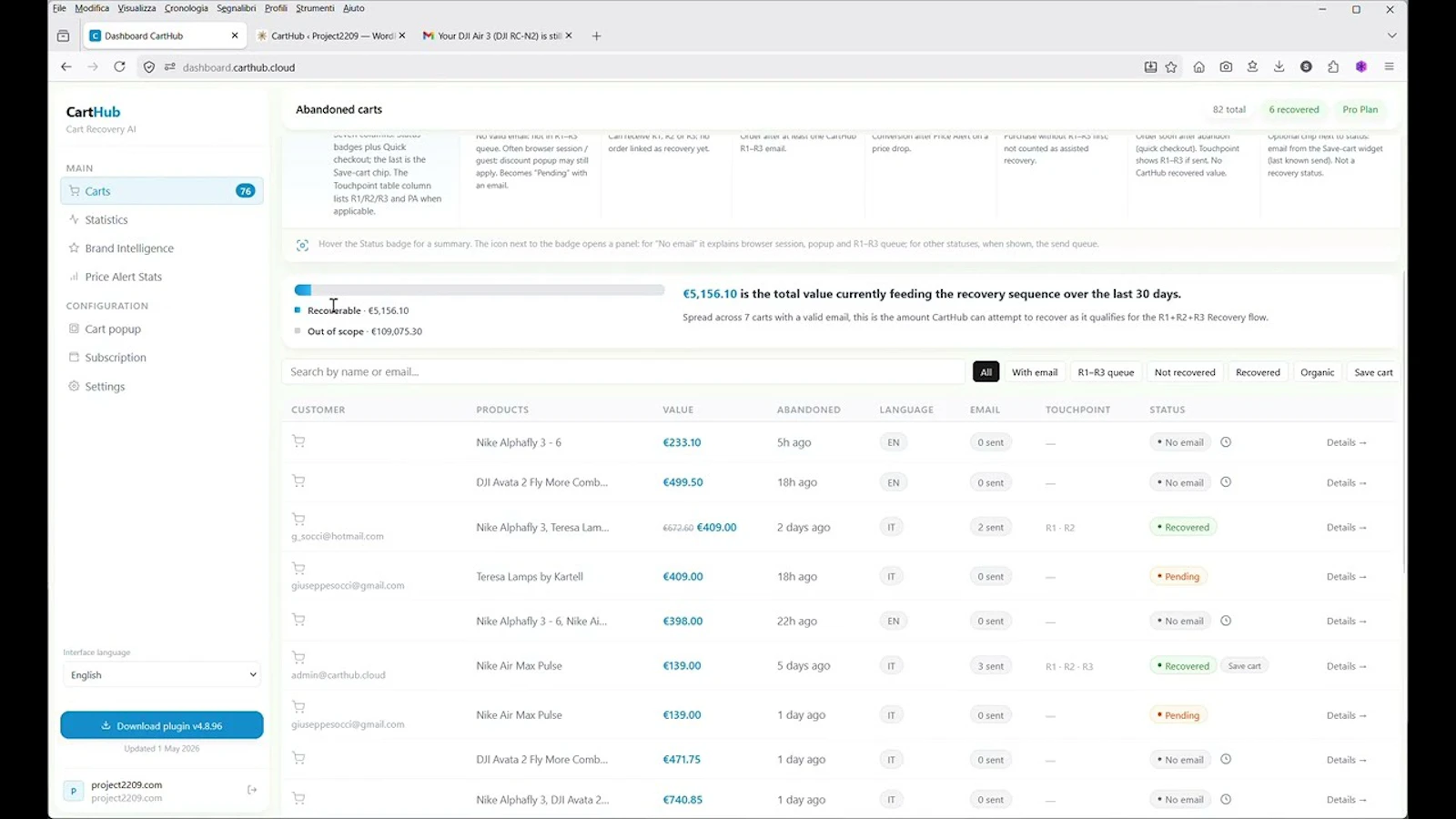Select the All filter chip
Viewport: 1456px width, 819px height.
[x=986, y=372]
